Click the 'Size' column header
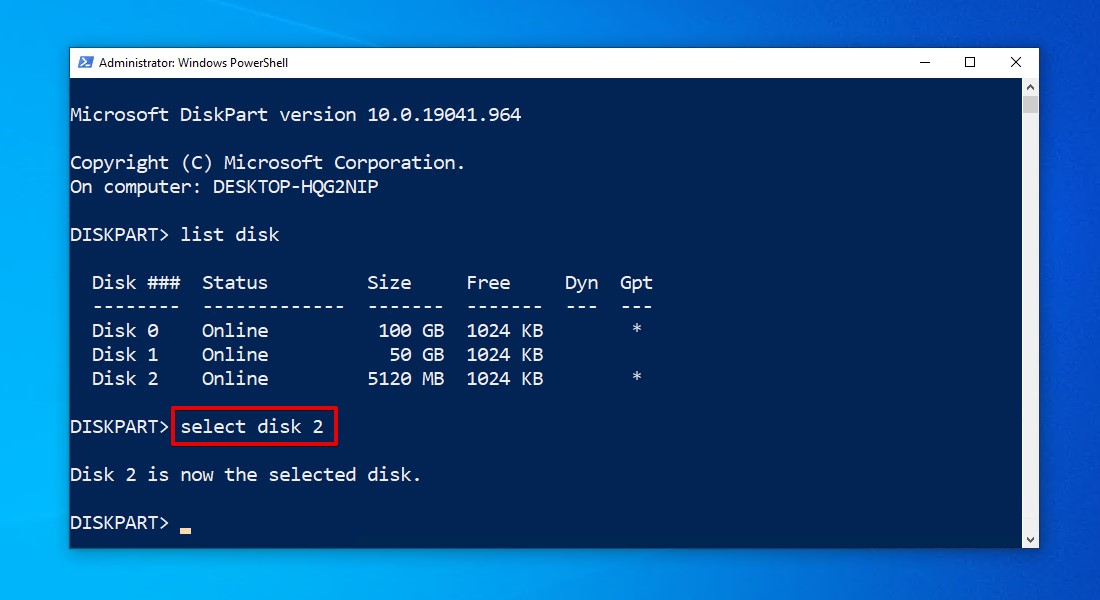The width and height of the screenshot is (1100, 600). click(x=389, y=283)
